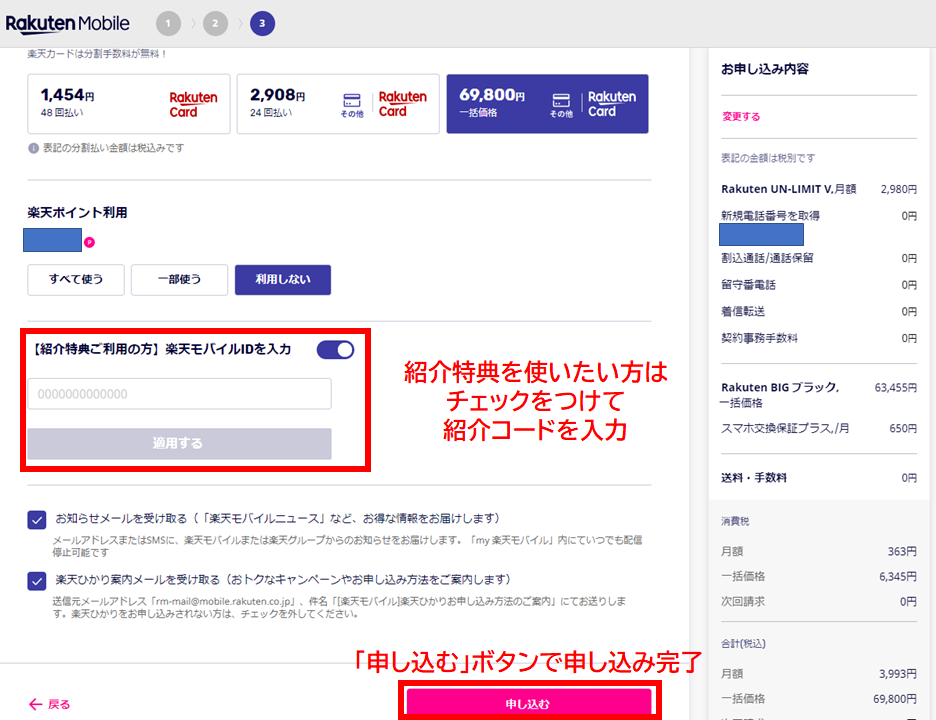Click 契約事務手数料 summary line
936x720 pixels.
(x=819, y=338)
